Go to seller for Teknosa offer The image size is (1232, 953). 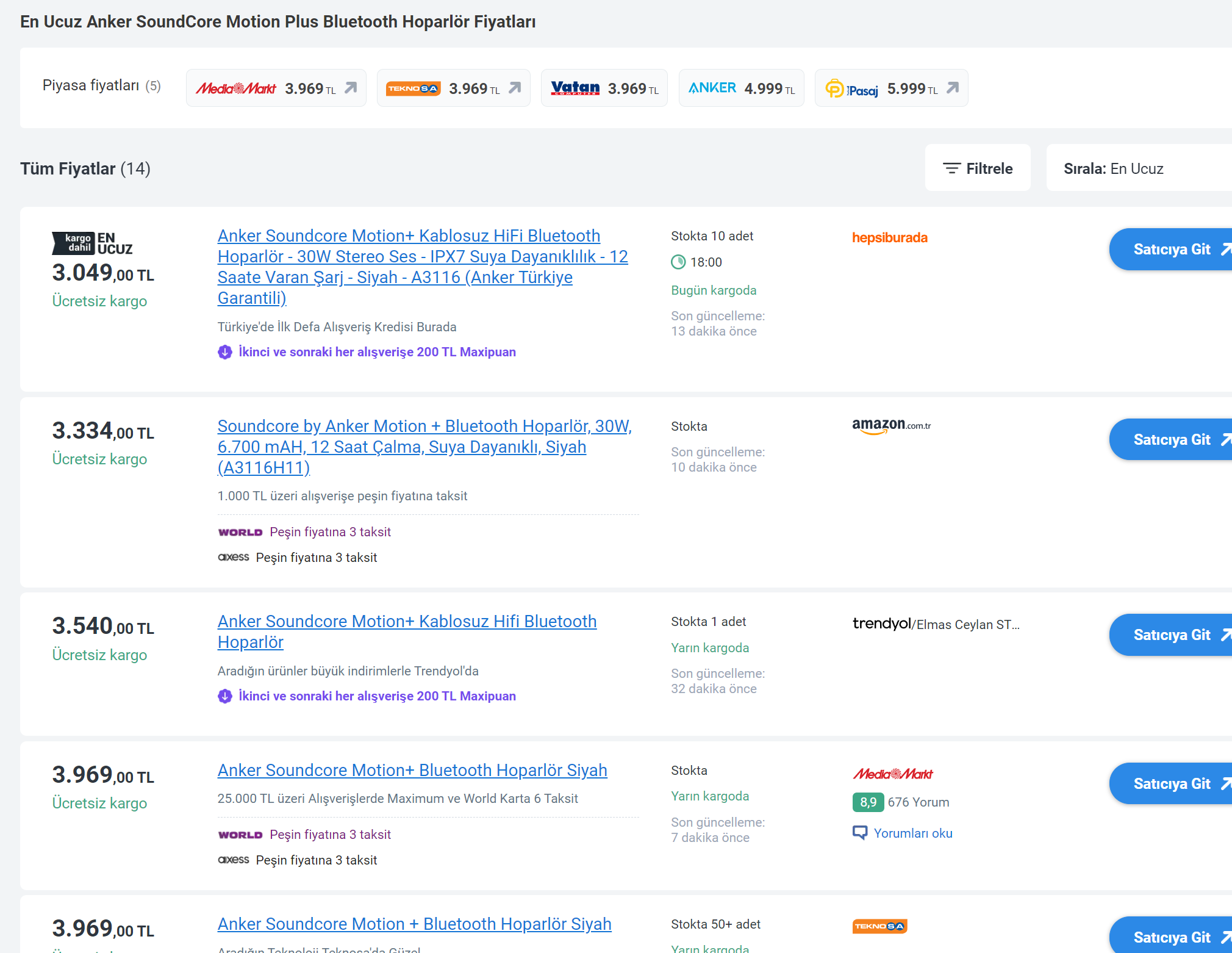click(x=1171, y=936)
